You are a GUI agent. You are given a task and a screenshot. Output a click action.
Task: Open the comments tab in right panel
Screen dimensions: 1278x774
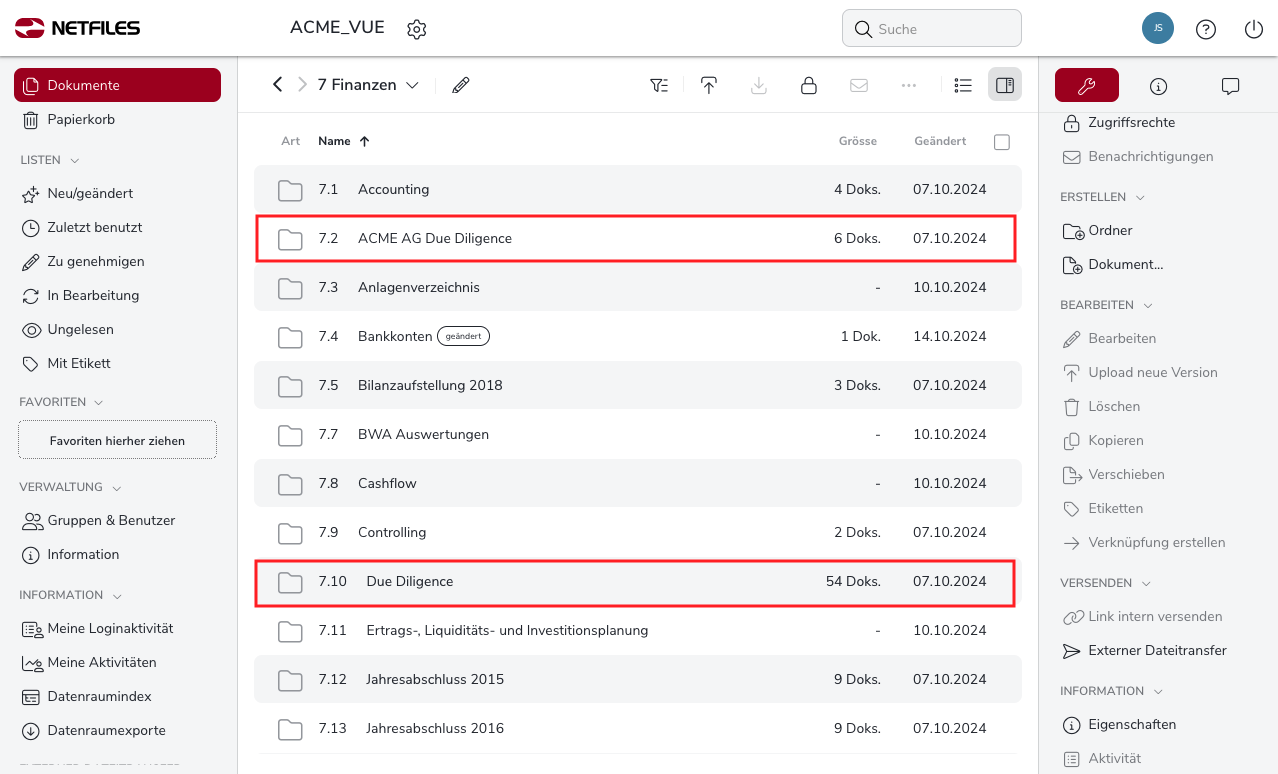coord(1230,86)
